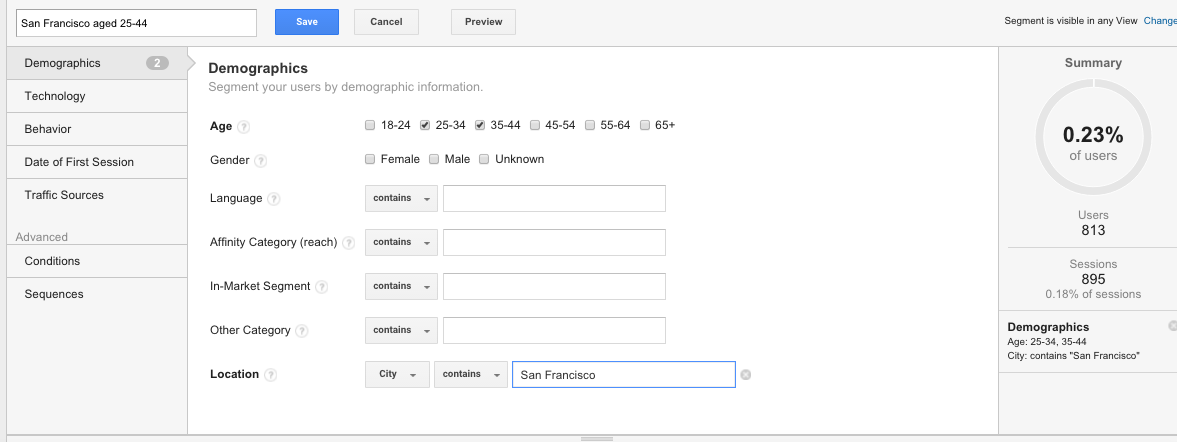Click the Change visibility link

[x=1160, y=21]
